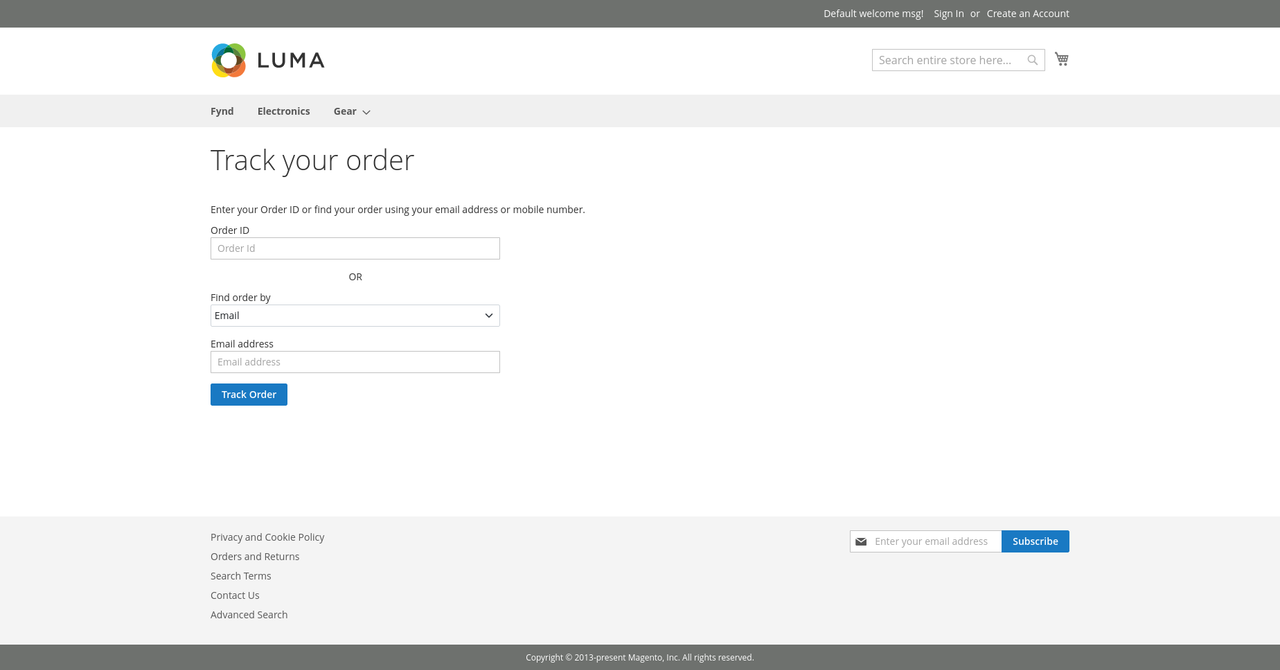The width and height of the screenshot is (1280, 670).
Task: Open the Email selector under Find order by
Action: click(x=355, y=315)
